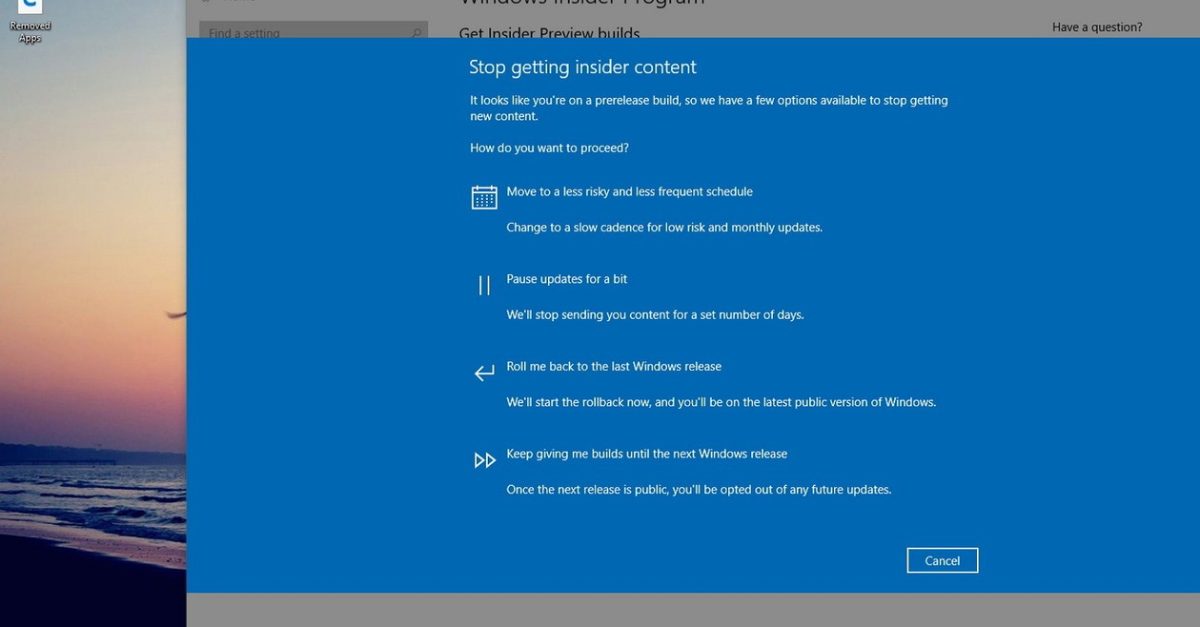Viewport: 1200px width, 627px height.
Task: Select the pause bars next to Pause updates
Action: click(x=484, y=285)
